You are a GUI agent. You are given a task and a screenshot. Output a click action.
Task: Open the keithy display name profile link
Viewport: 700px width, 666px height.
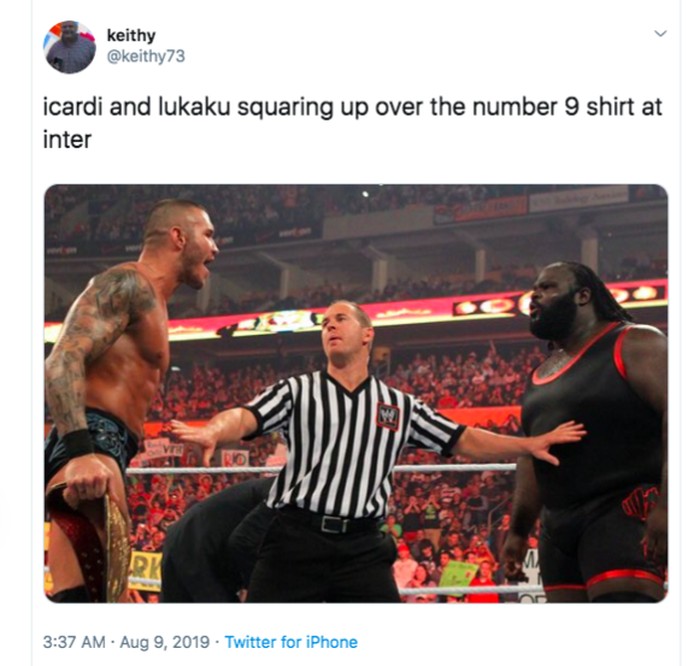pyautogui.click(x=131, y=35)
